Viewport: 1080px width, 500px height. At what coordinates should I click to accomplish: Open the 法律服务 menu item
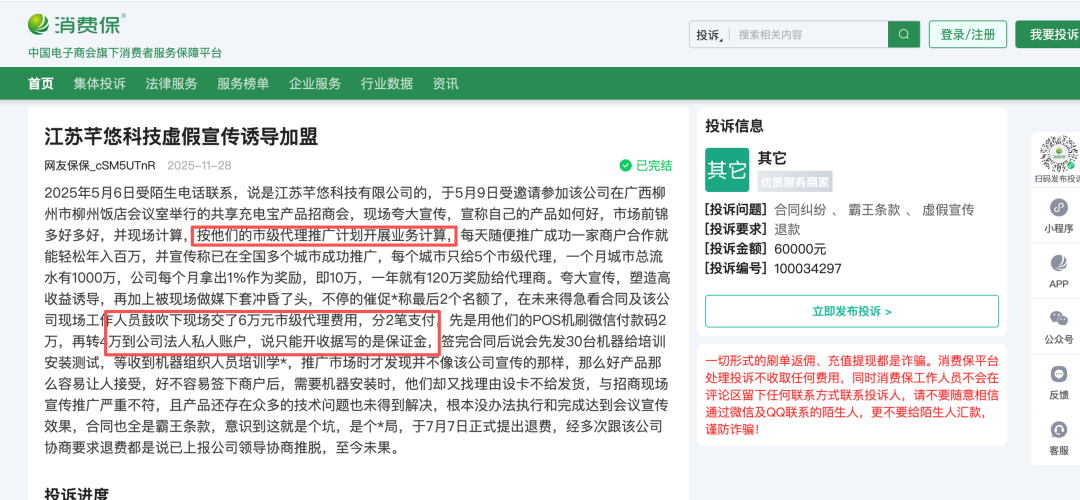pyautogui.click(x=171, y=84)
